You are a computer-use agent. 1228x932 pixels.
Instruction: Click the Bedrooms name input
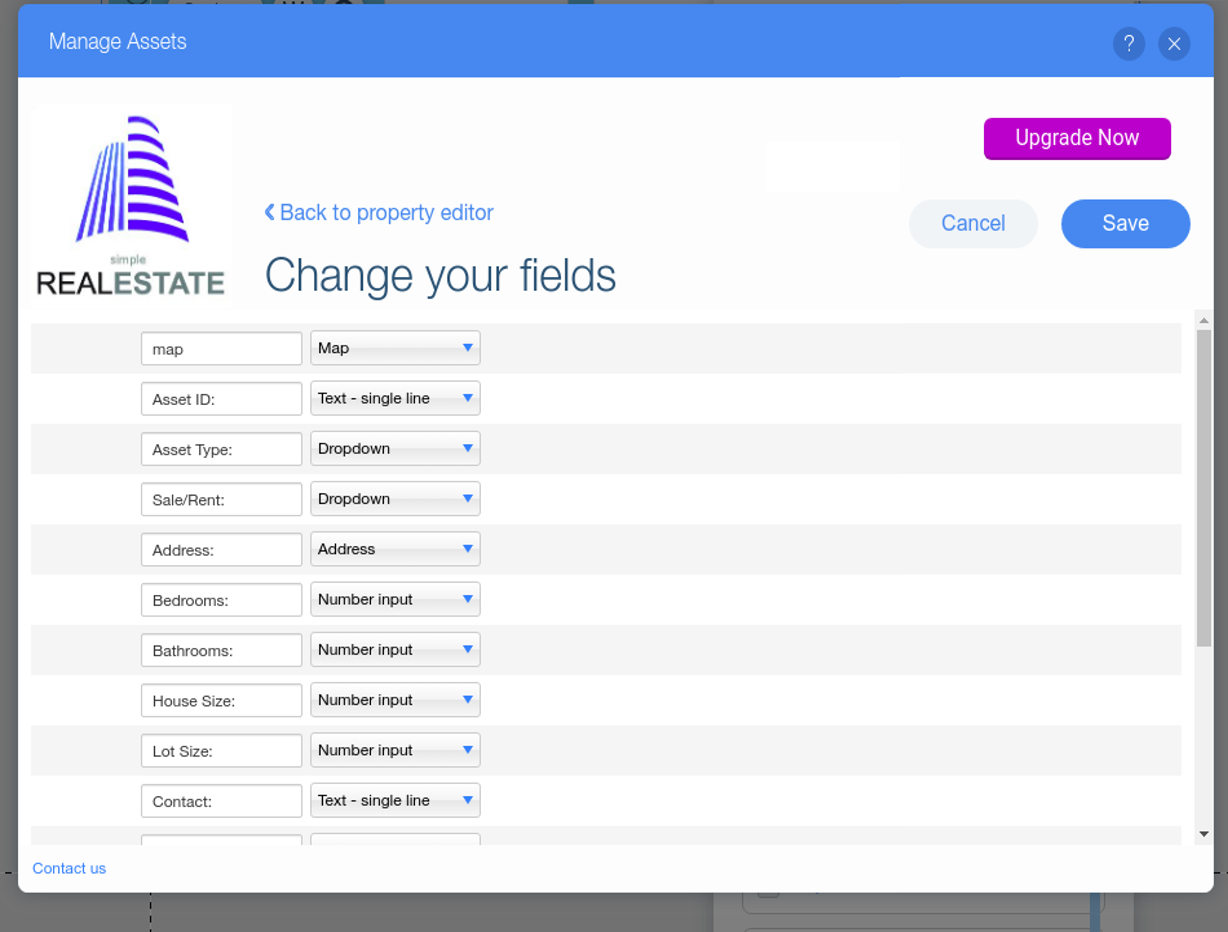click(x=221, y=600)
